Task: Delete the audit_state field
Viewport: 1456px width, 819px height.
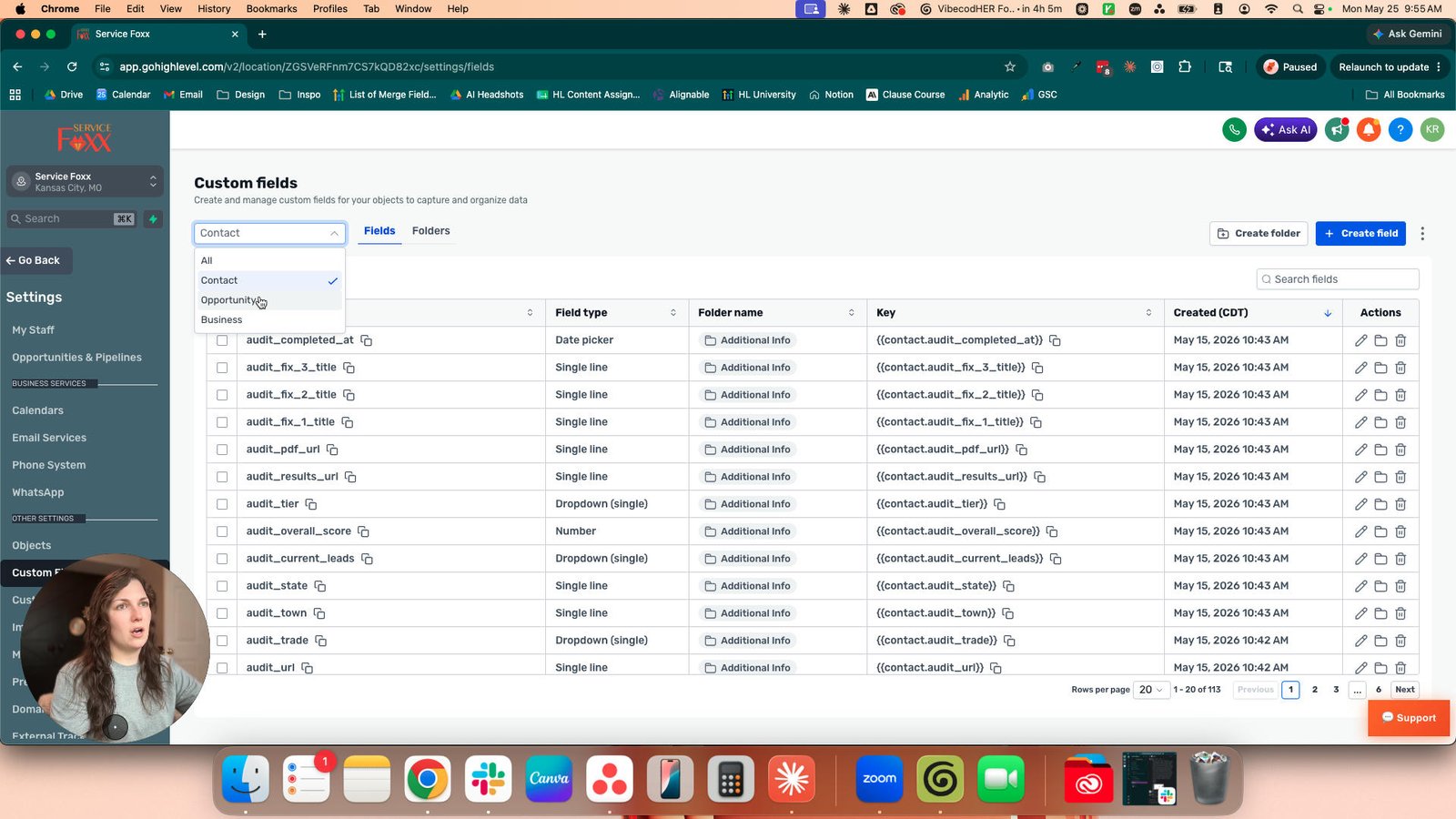Action: (1400, 586)
